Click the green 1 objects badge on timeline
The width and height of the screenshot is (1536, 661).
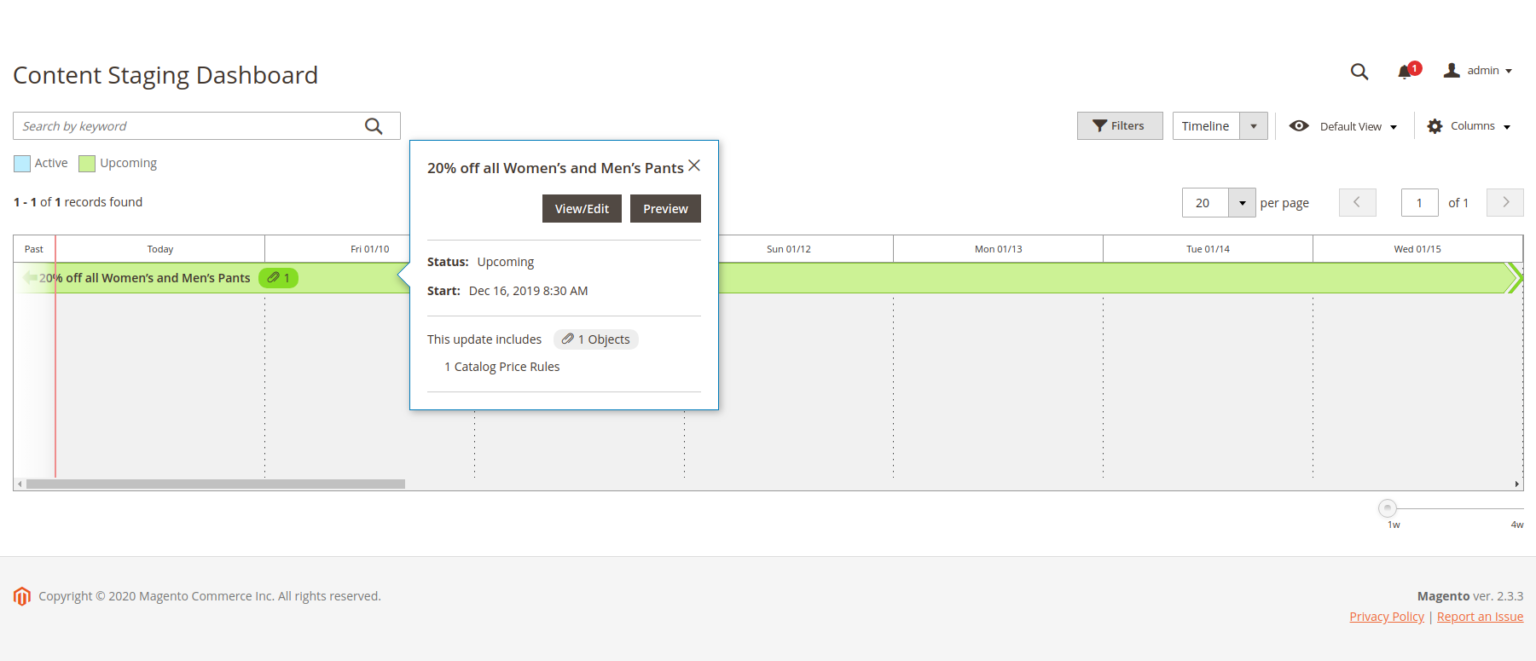(x=278, y=278)
